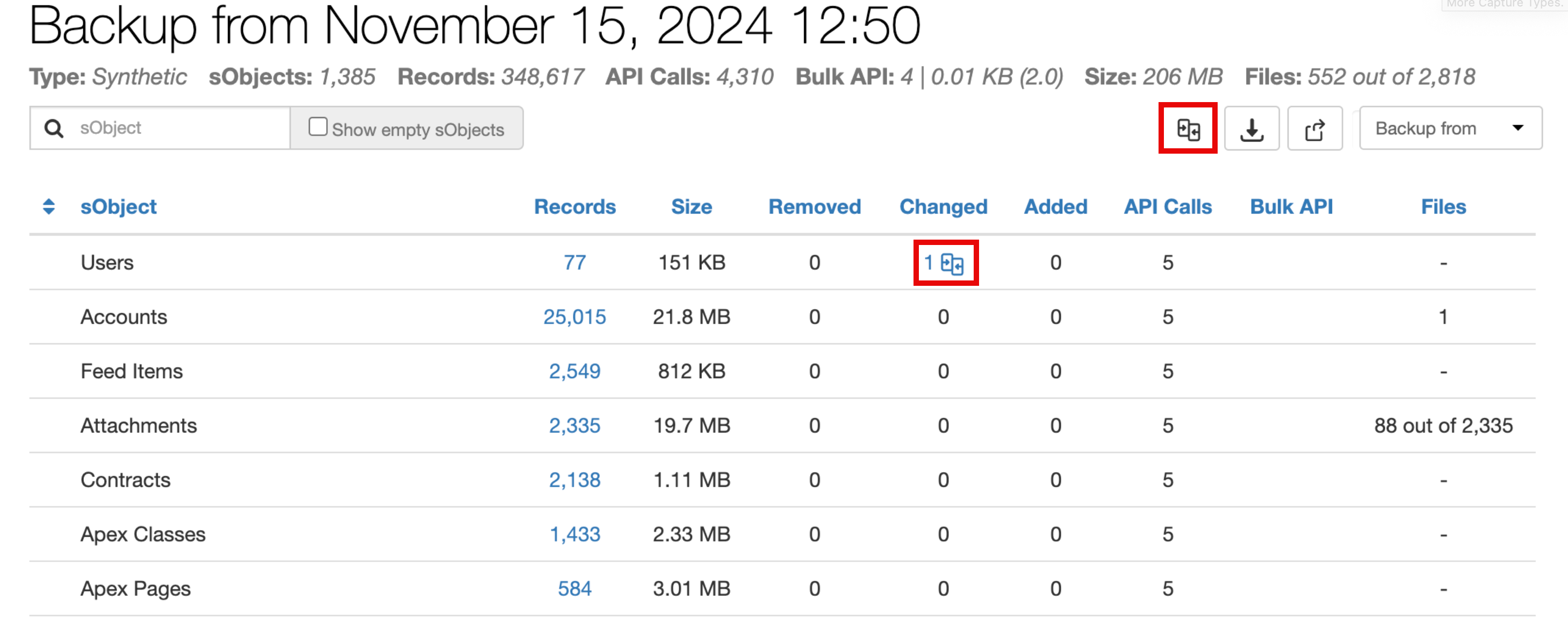Click the Accounts row label
Image resolution: width=1568 pixels, height=620 pixels.
coord(124,316)
